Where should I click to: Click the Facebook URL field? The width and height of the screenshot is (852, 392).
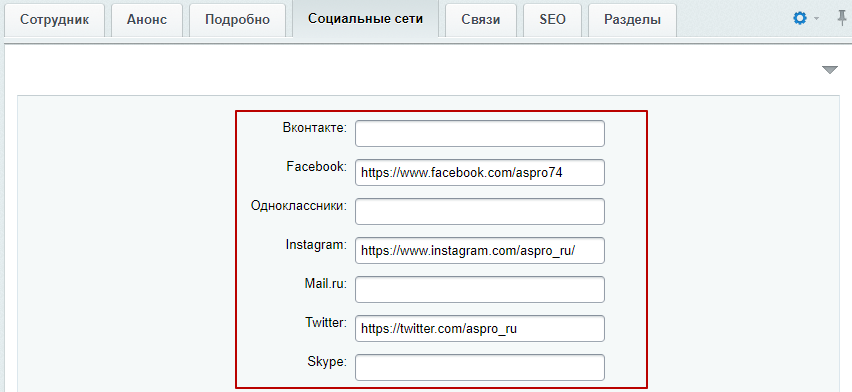[480, 172]
